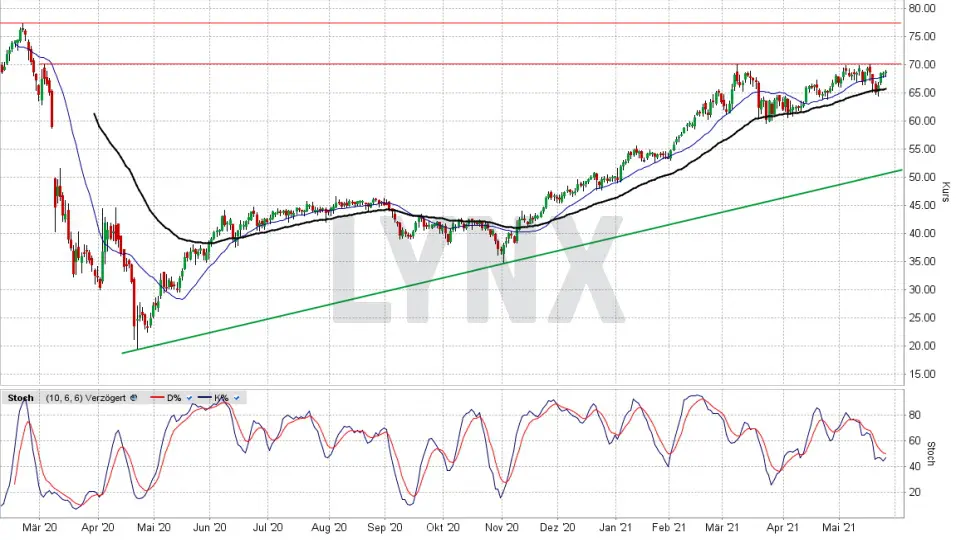Click the 80.00 price axis value
Screen dimensions: 960x540
click(922, 8)
